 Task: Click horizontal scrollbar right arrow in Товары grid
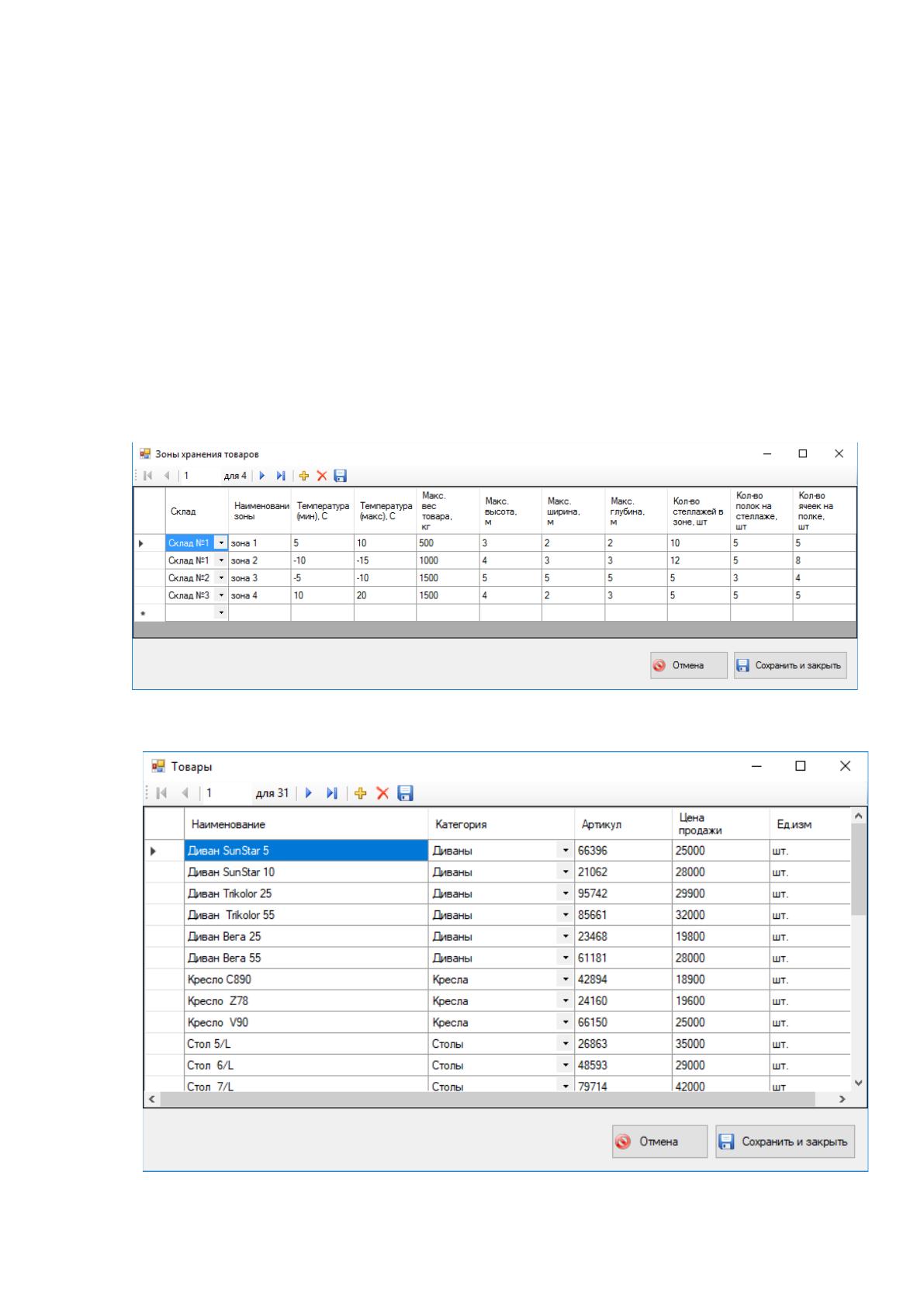(843, 1100)
